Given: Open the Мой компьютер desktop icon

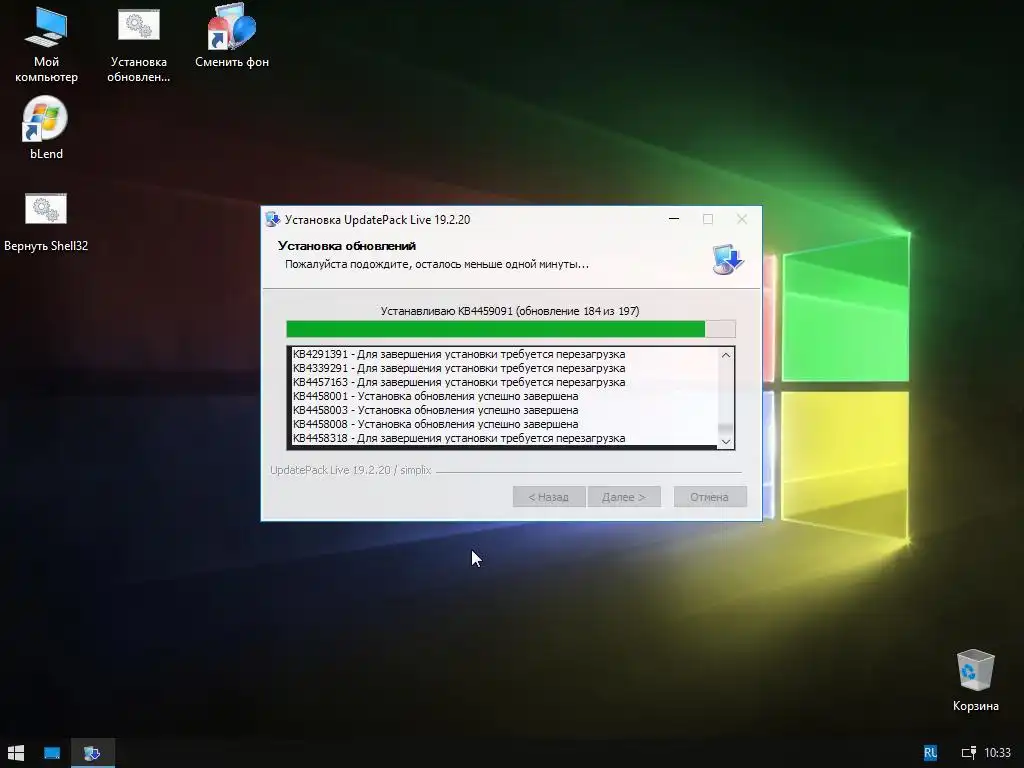Looking at the screenshot, I should click(46, 46).
